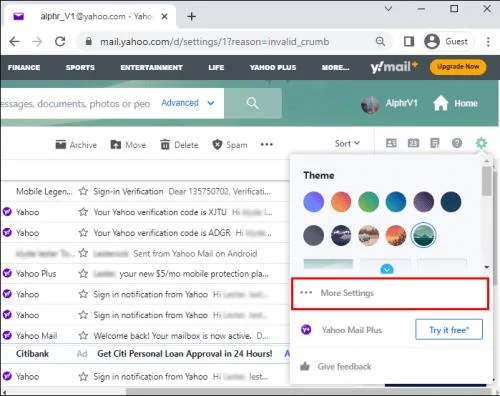
Task: Select the dark purple theme color
Action: click(423, 202)
